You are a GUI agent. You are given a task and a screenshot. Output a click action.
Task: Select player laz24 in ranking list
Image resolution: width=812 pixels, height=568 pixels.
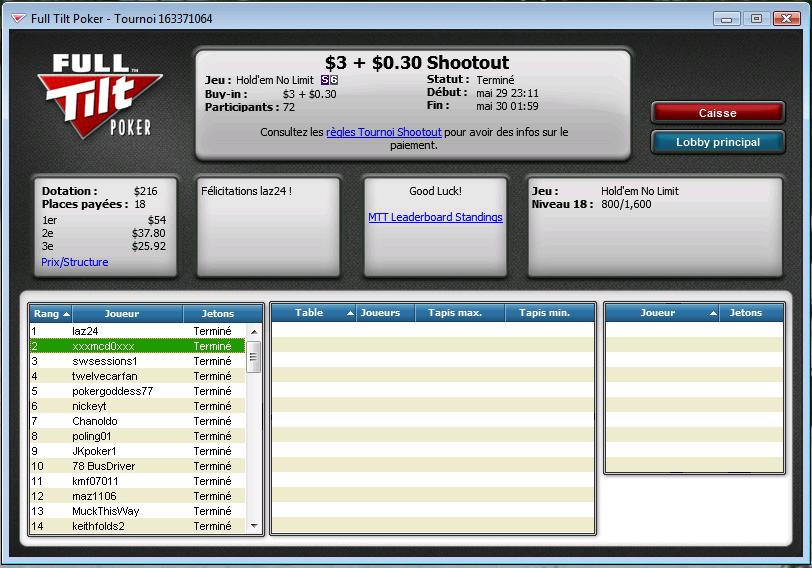click(137, 331)
